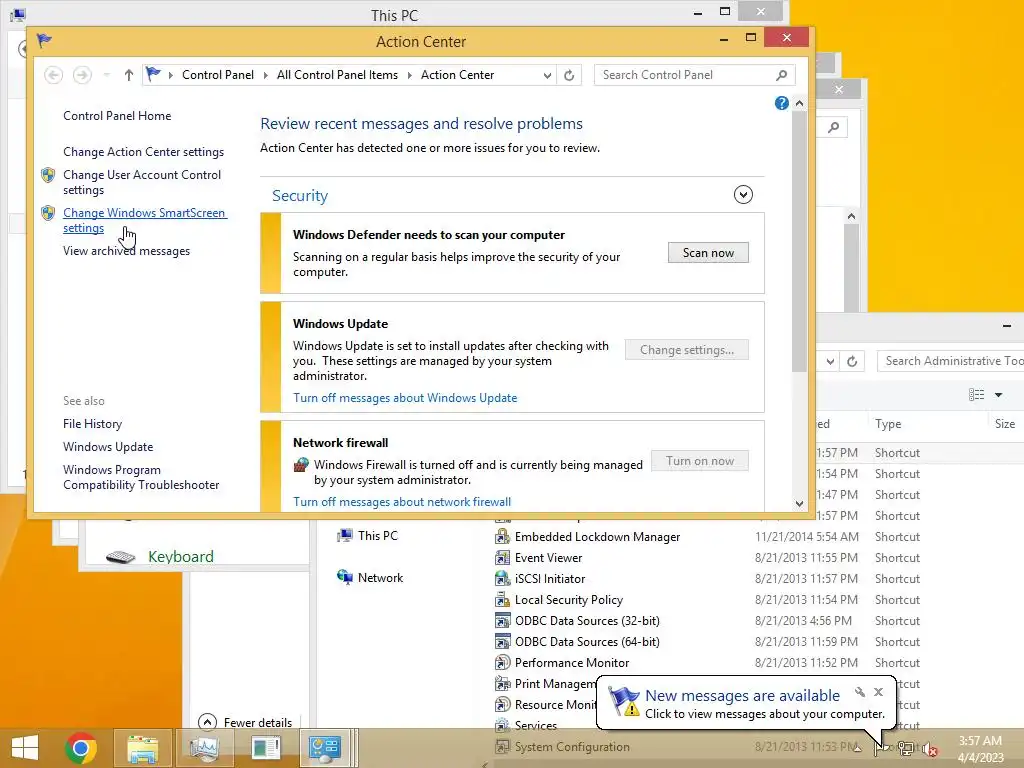Click Turn on now for firewall

pyautogui.click(x=699, y=460)
